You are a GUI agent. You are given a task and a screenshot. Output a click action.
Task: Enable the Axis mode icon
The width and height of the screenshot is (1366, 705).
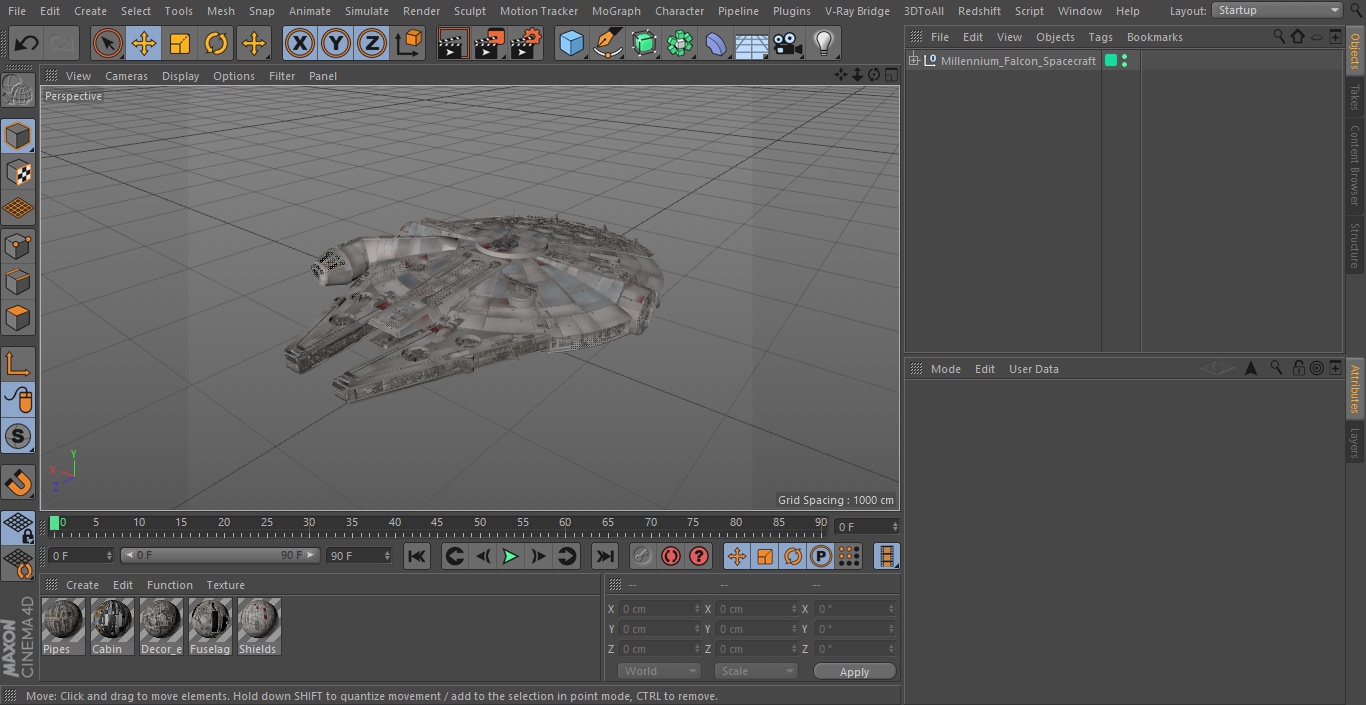[x=18, y=364]
